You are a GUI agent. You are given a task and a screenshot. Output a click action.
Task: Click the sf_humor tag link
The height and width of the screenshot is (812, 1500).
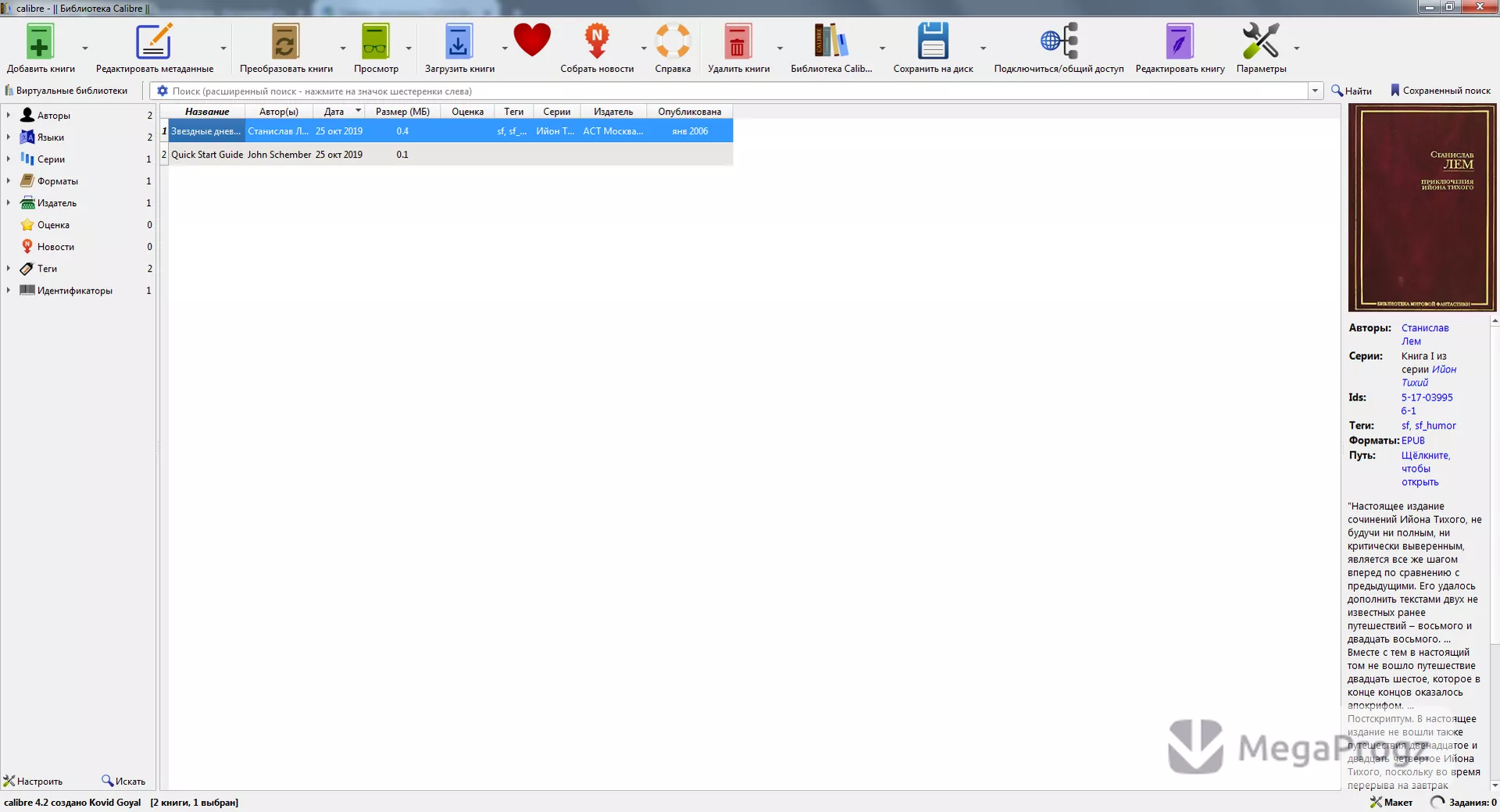pyautogui.click(x=1435, y=426)
